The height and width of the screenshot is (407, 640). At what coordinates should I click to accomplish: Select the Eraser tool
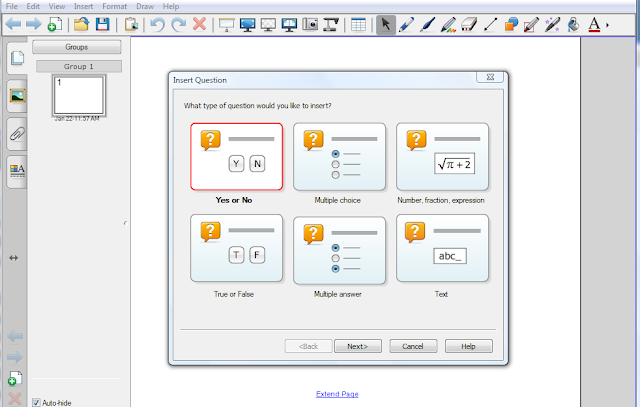click(469, 24)
